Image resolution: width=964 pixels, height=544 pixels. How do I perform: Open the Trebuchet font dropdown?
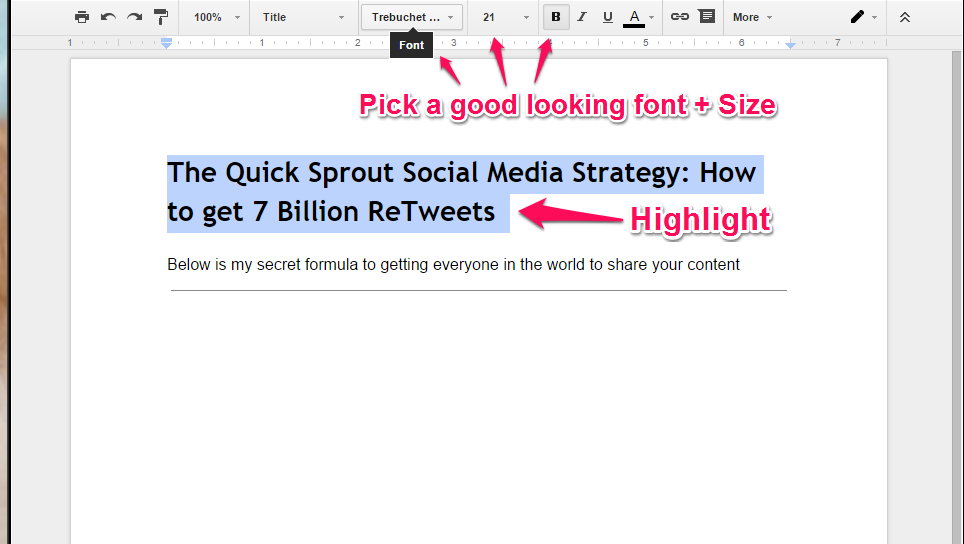(x=412, y=17)
